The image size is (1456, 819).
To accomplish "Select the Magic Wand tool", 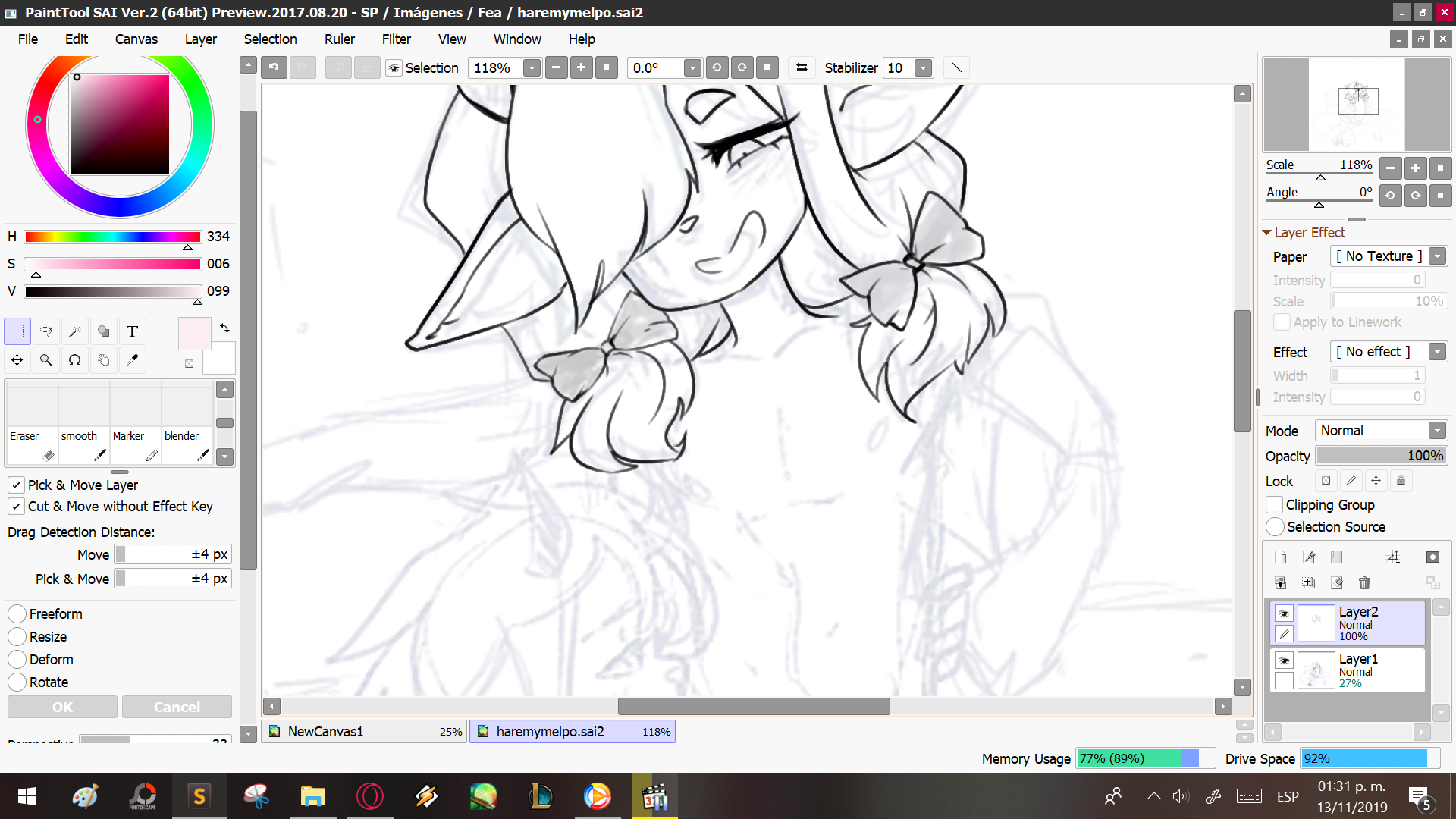I will (74, 331).
